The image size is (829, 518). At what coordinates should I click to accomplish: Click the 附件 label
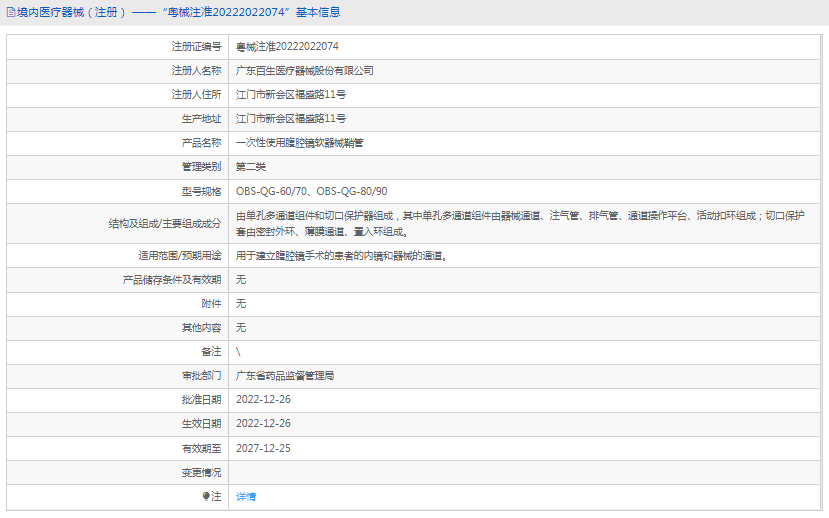tap(211, 303)
